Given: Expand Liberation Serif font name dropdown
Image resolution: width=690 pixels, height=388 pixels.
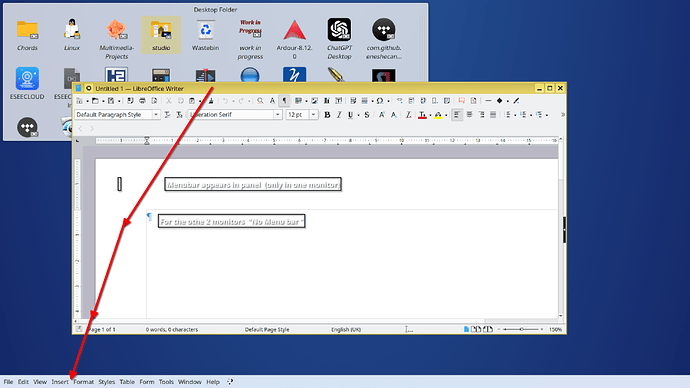Looking at the screenshot, I should [x=278, y=115].
